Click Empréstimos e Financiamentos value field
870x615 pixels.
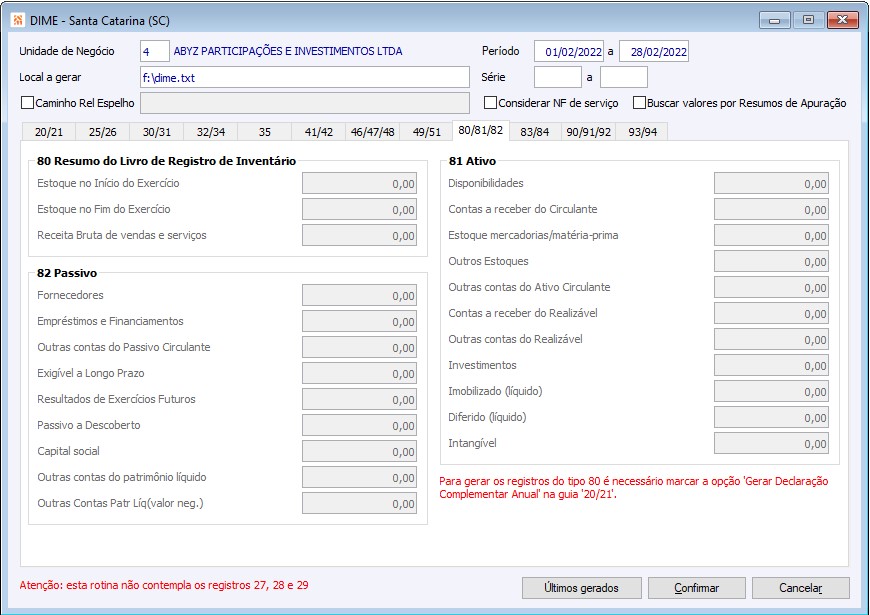pyautogui.click(x=360, y=321)
